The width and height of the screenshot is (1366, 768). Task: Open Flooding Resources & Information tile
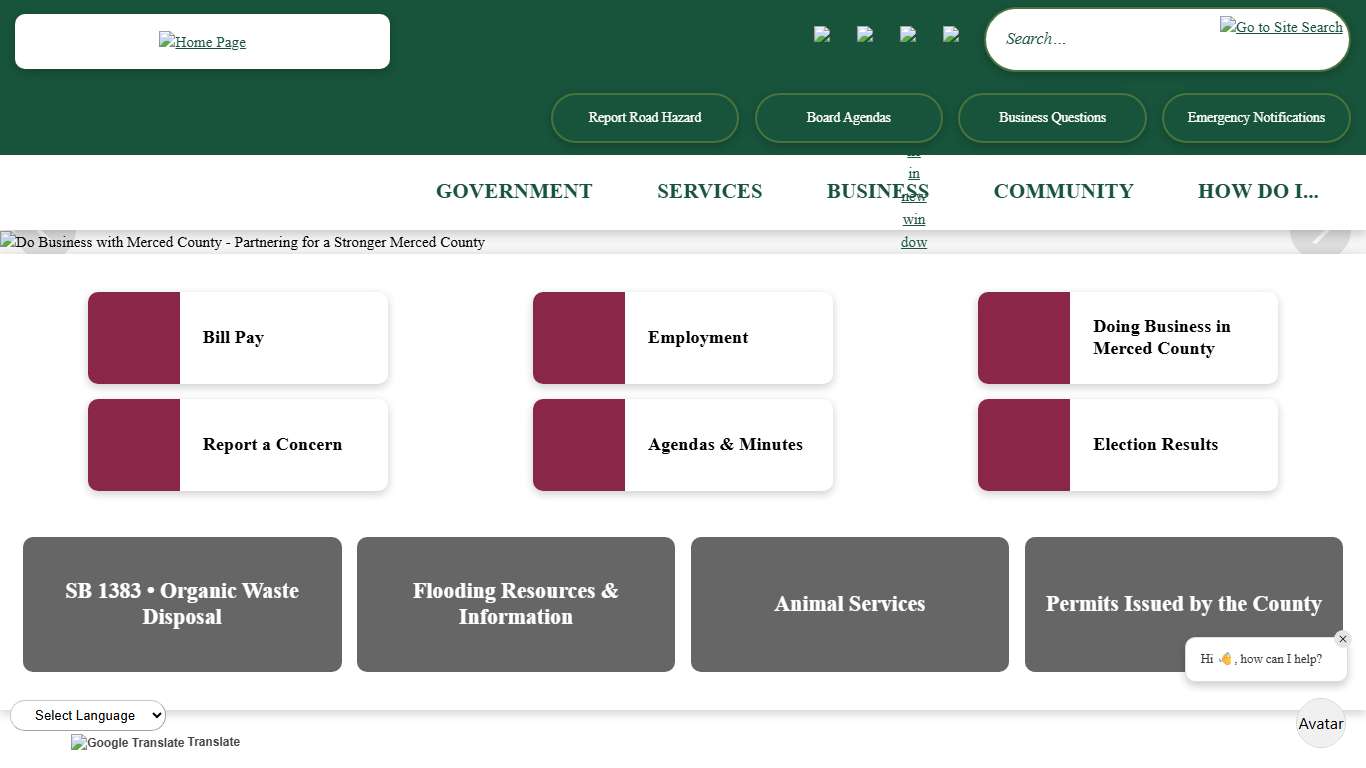pyautogui.click(x=515, y=604)
